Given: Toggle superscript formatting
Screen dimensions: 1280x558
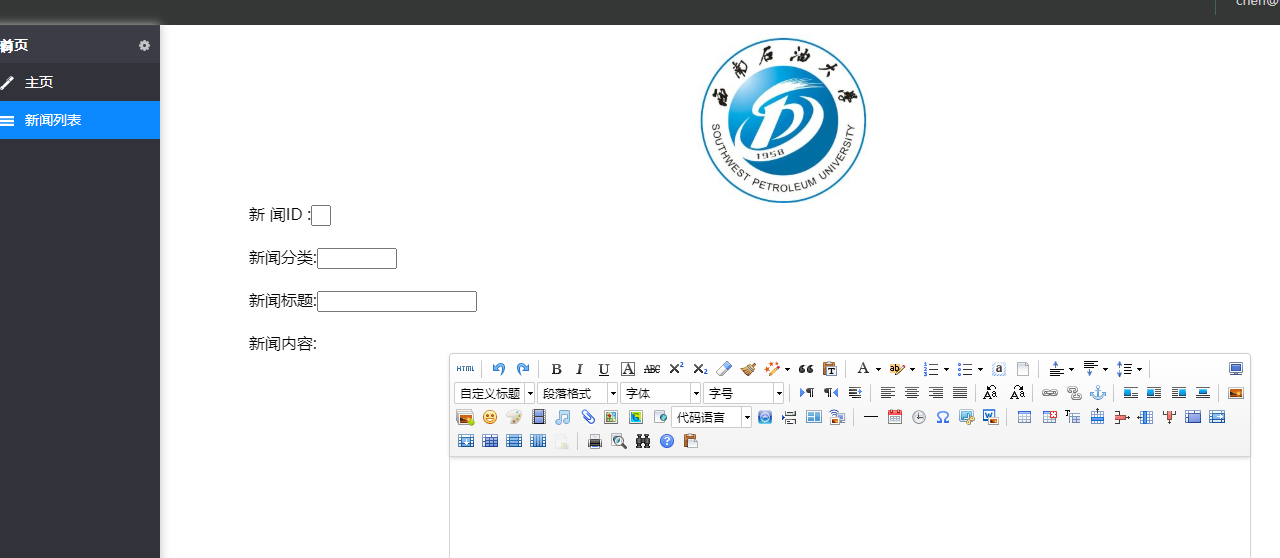Looking at the screenshot, I should pyautogui.click(x=676, y=369).
